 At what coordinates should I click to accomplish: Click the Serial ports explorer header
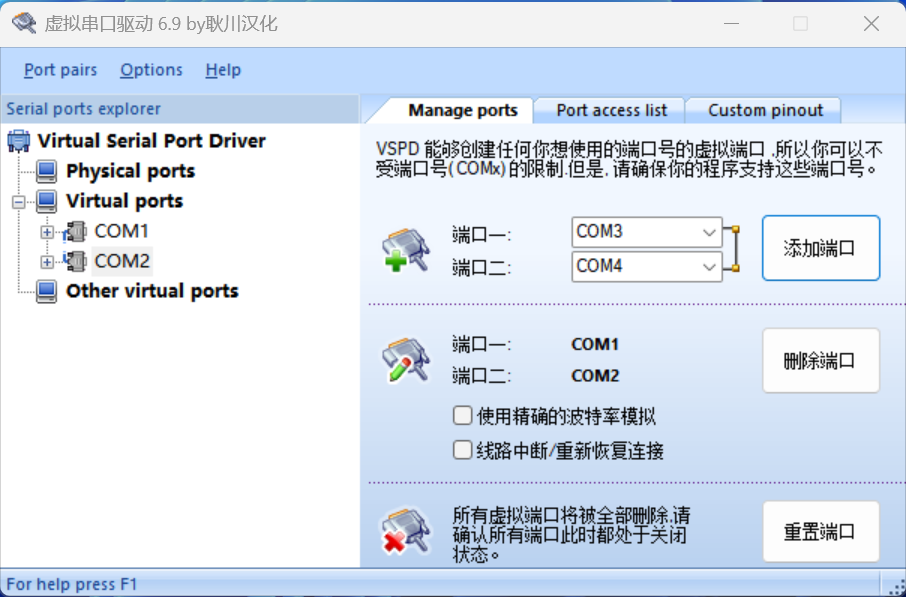pos(180,109)
